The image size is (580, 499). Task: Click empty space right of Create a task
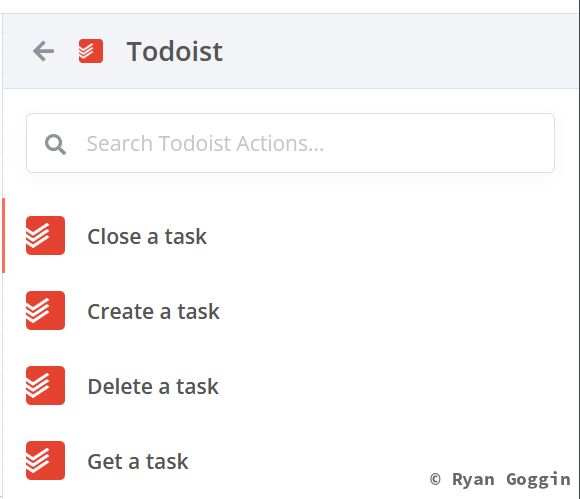399,310
